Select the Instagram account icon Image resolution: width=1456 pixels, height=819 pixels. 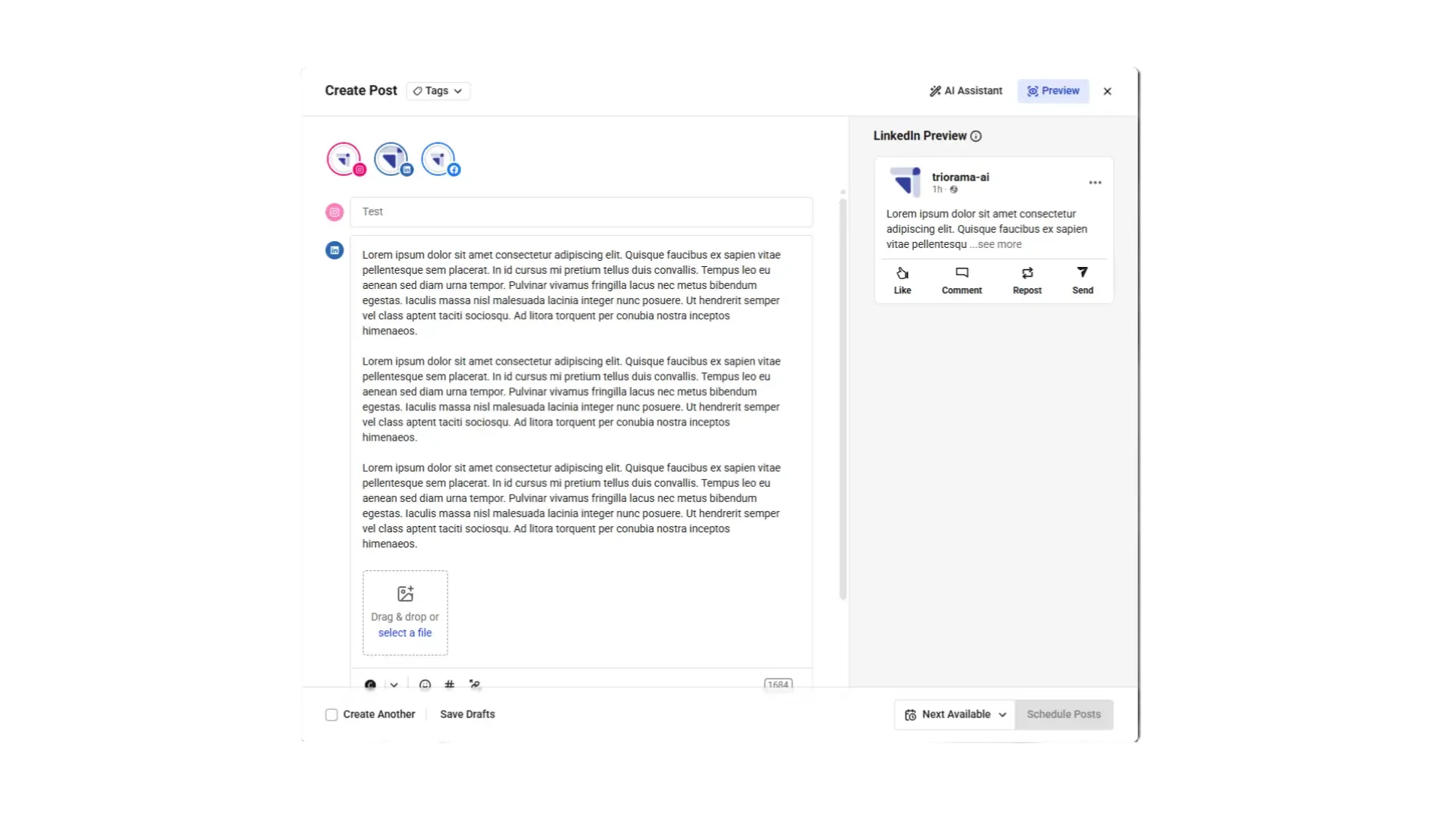pos(345,158)
